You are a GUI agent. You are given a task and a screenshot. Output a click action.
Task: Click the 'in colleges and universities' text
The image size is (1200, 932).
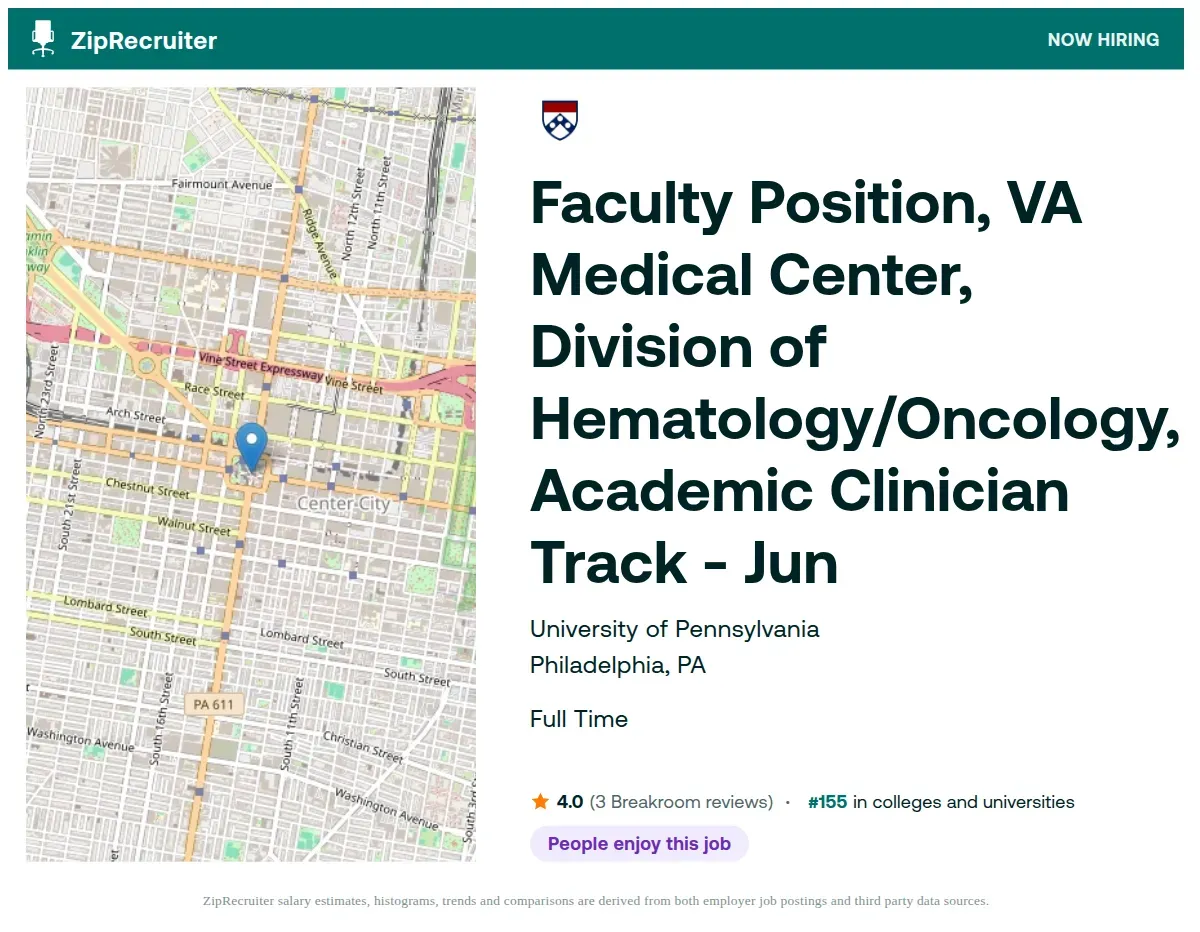pos(964,801)
